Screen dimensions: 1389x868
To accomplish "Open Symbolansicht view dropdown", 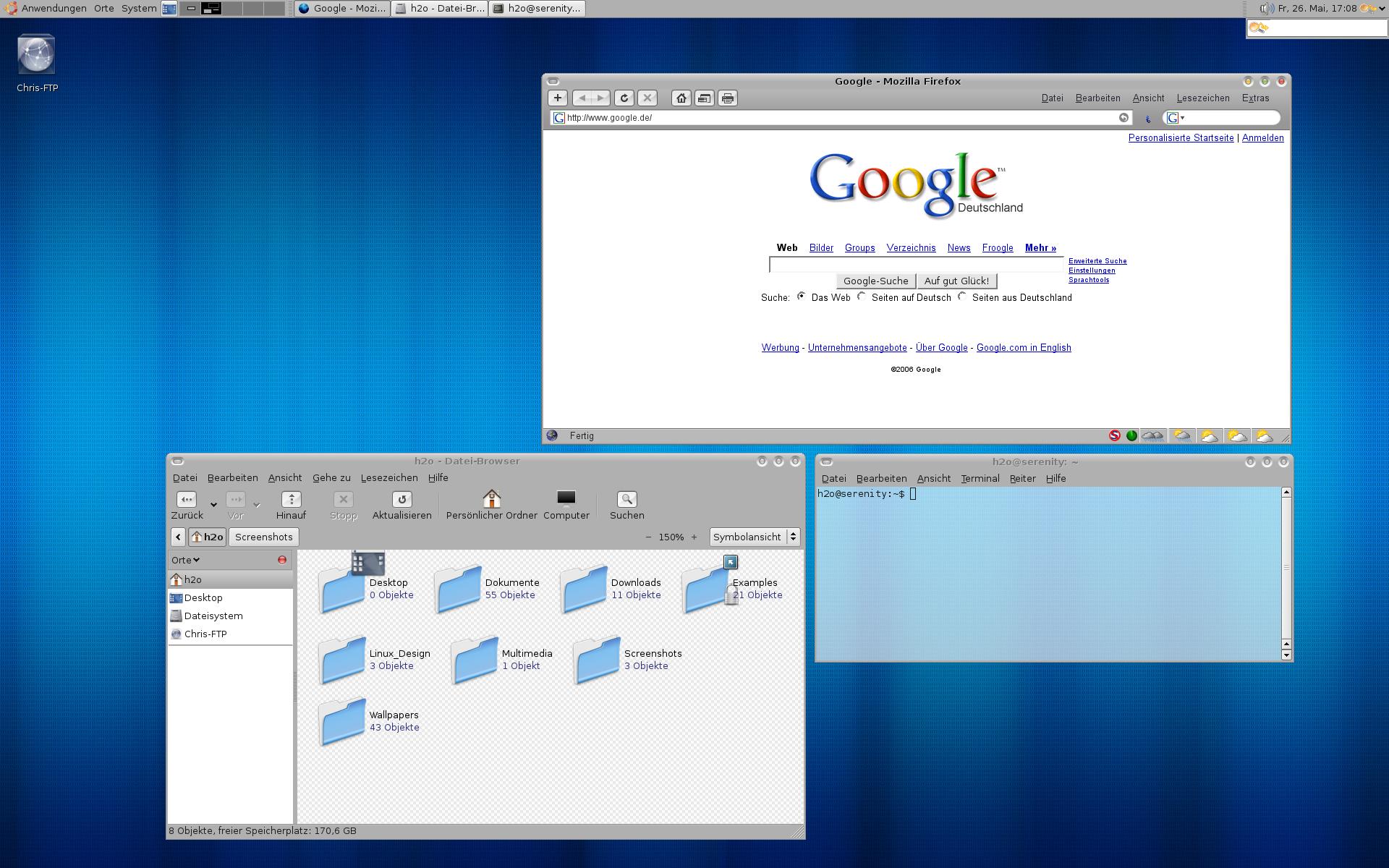I will (x=755, y=537).
